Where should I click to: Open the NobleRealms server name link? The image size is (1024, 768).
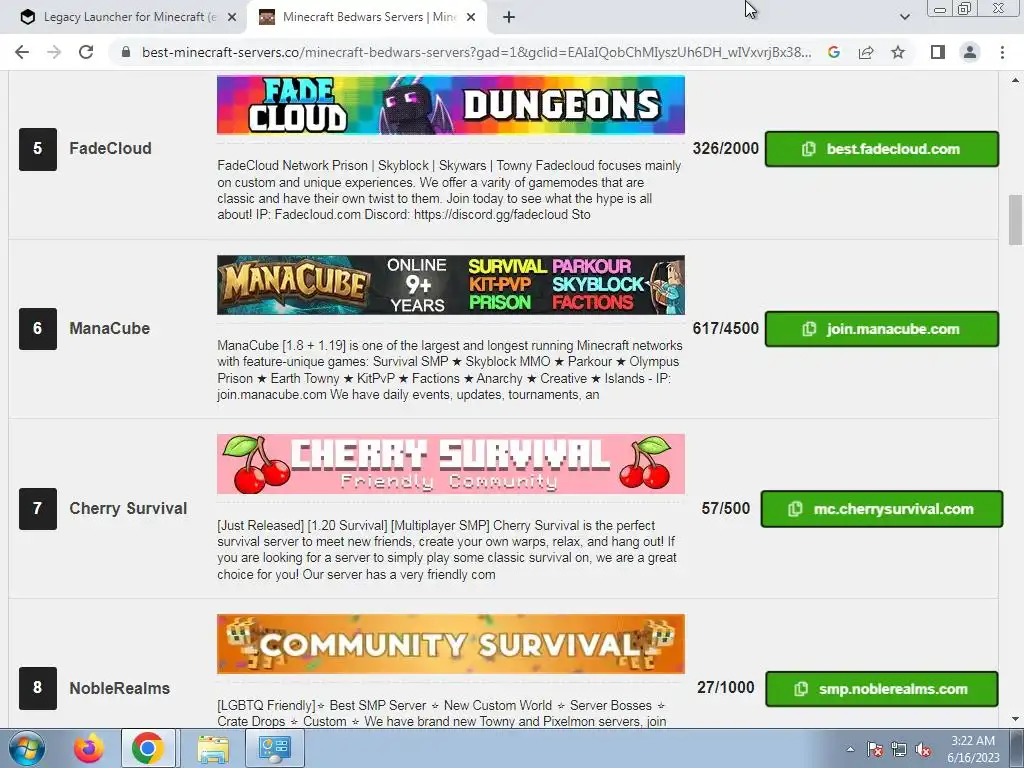click(120, 688)
